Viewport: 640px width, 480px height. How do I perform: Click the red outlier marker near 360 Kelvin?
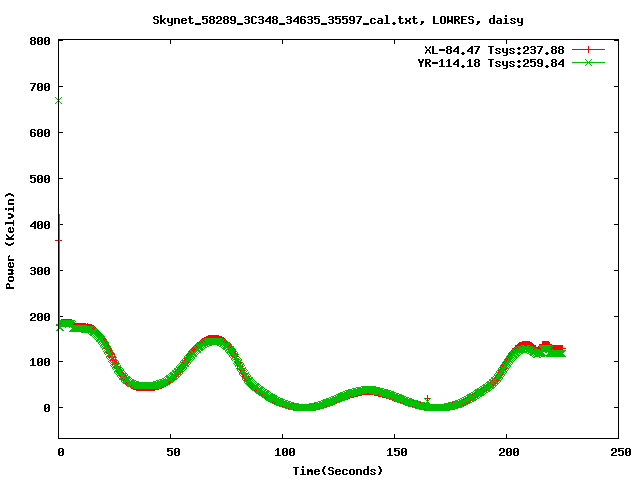coord(58,240)
